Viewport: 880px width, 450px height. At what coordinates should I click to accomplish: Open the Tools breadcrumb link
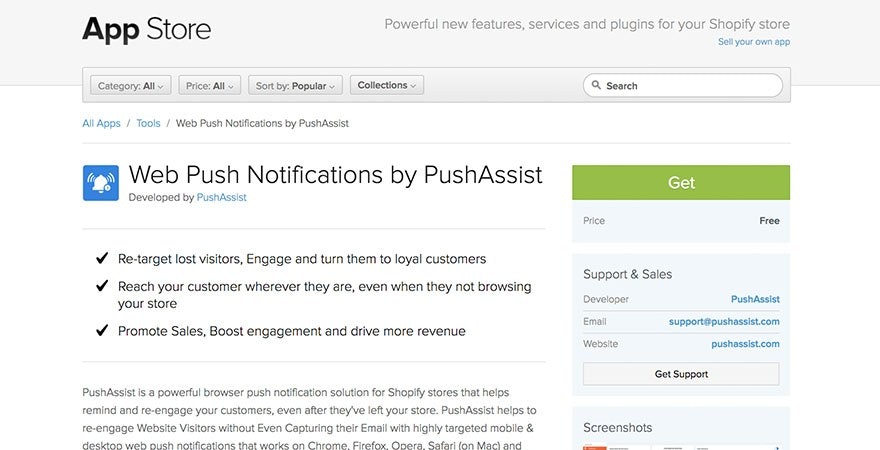pyautogui.click(x=148, y=124)
